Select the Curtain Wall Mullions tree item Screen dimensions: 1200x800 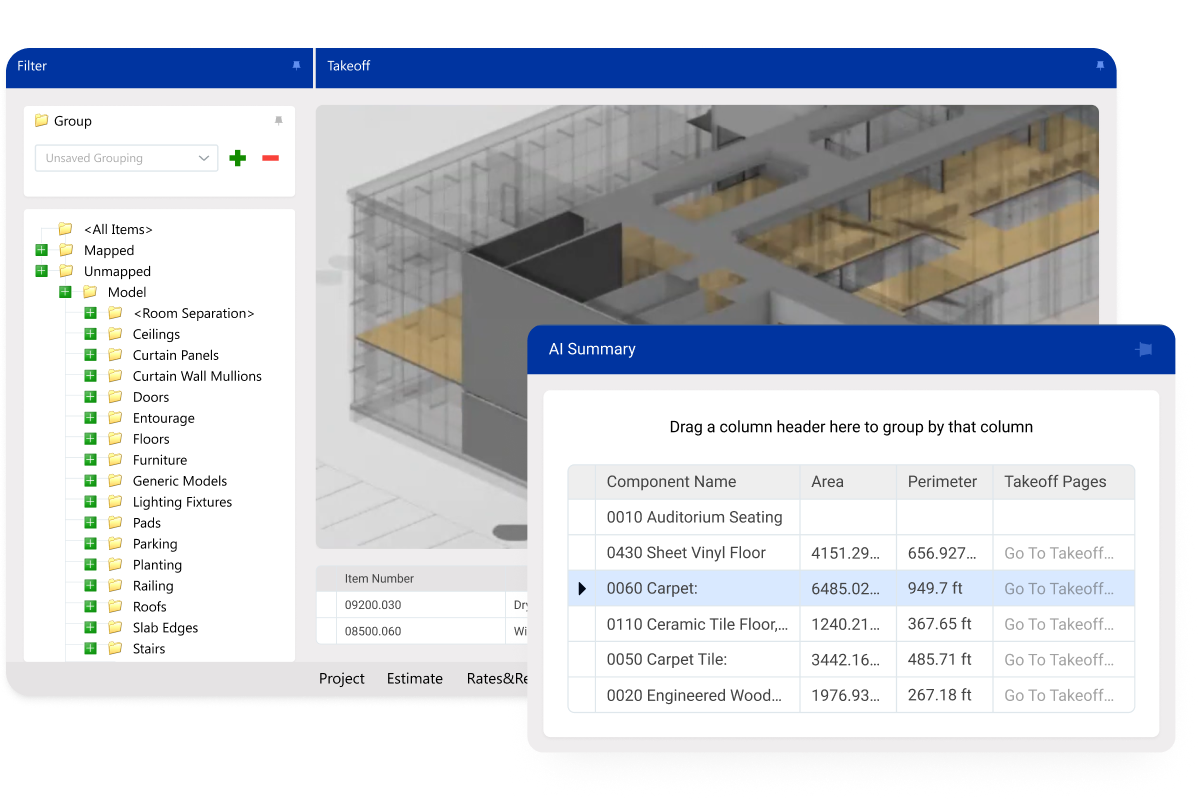click(x=197, y=376)
